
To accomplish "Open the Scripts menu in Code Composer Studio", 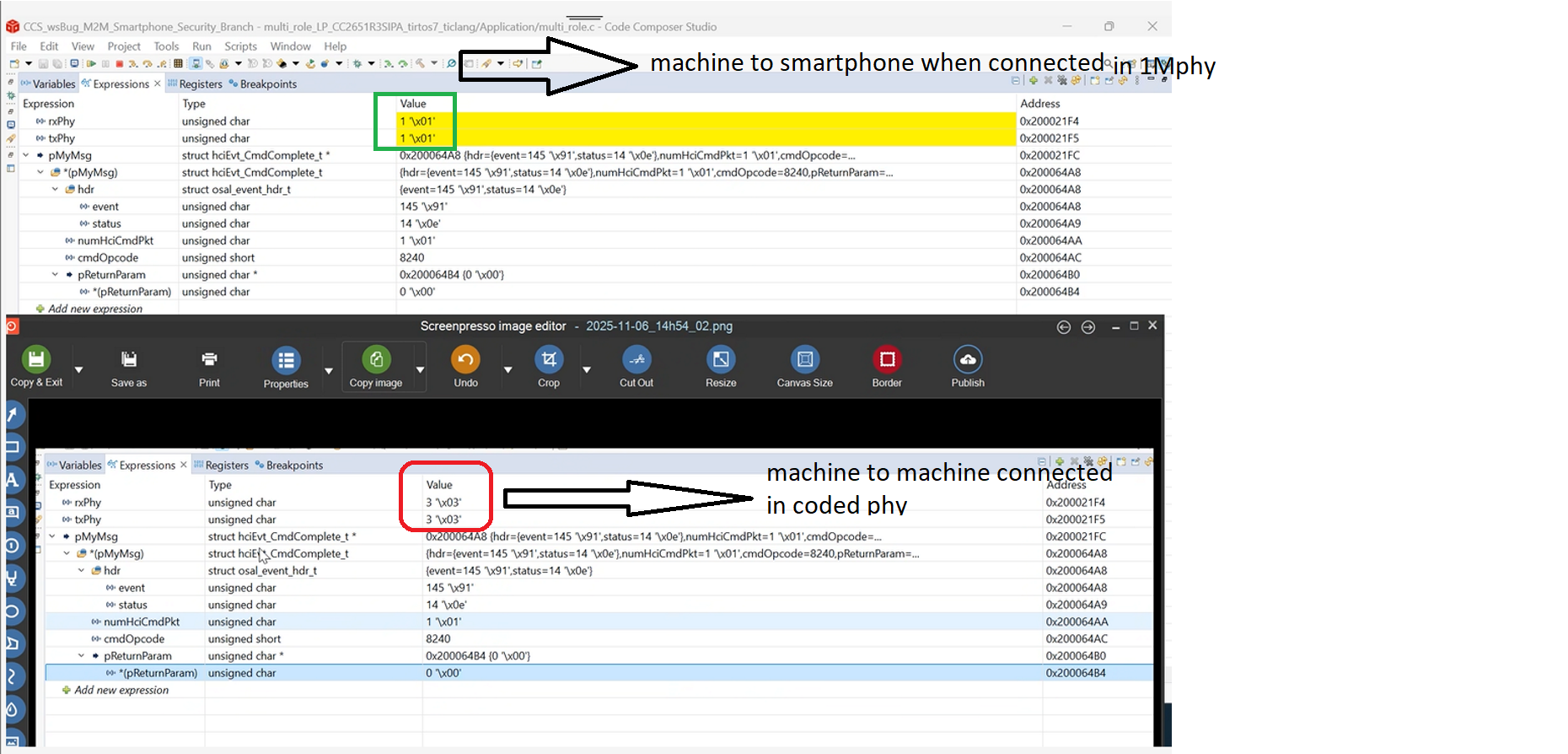I will [240, 46].
